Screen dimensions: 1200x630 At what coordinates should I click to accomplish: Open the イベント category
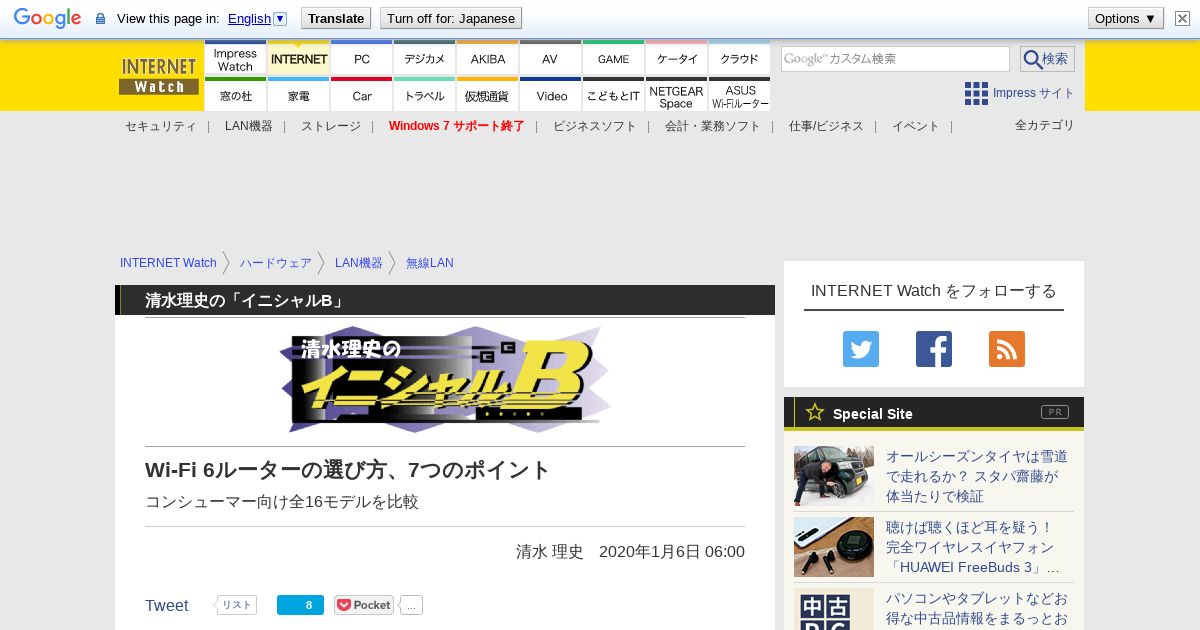point(916,126)
